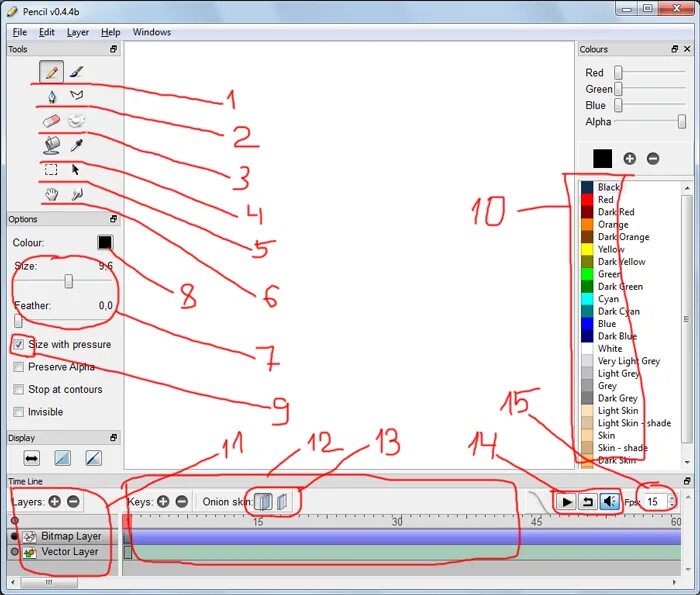Select Red in the colour list
This screenshot has height=595, width=700.
629,200
